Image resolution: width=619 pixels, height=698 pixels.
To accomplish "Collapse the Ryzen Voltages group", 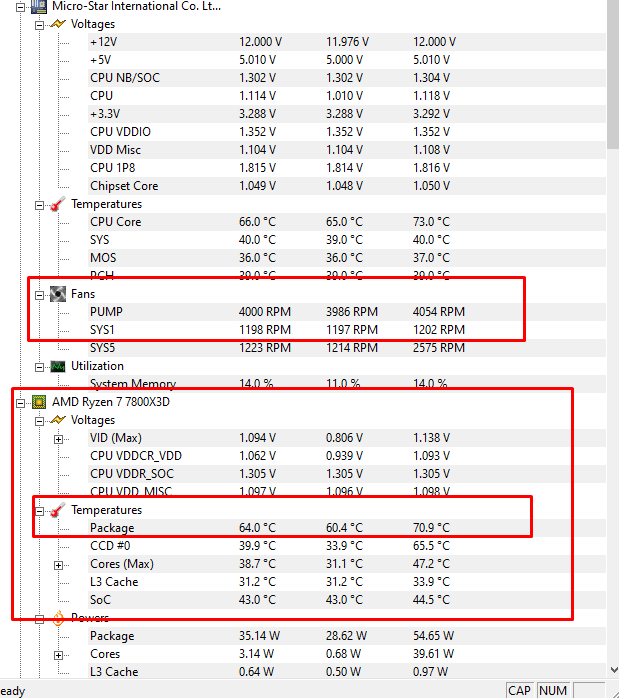I will 39,421.
